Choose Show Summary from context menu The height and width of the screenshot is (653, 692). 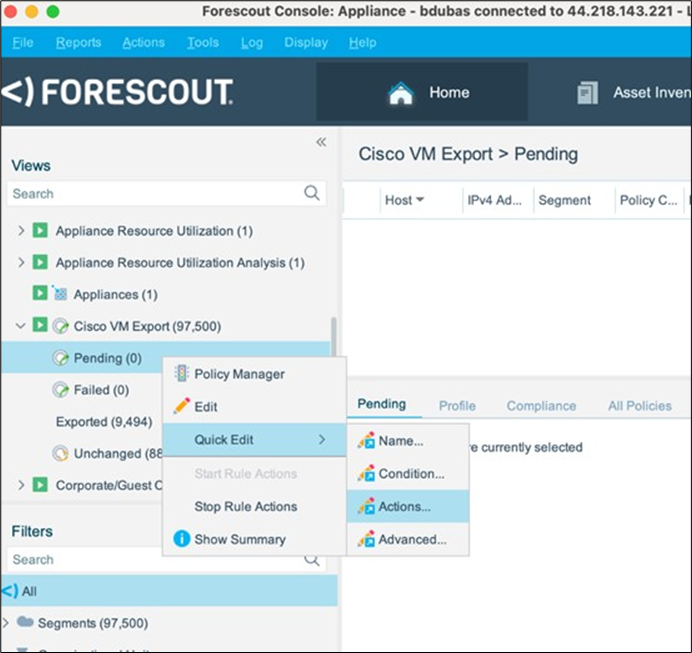(x=254, y=539)
